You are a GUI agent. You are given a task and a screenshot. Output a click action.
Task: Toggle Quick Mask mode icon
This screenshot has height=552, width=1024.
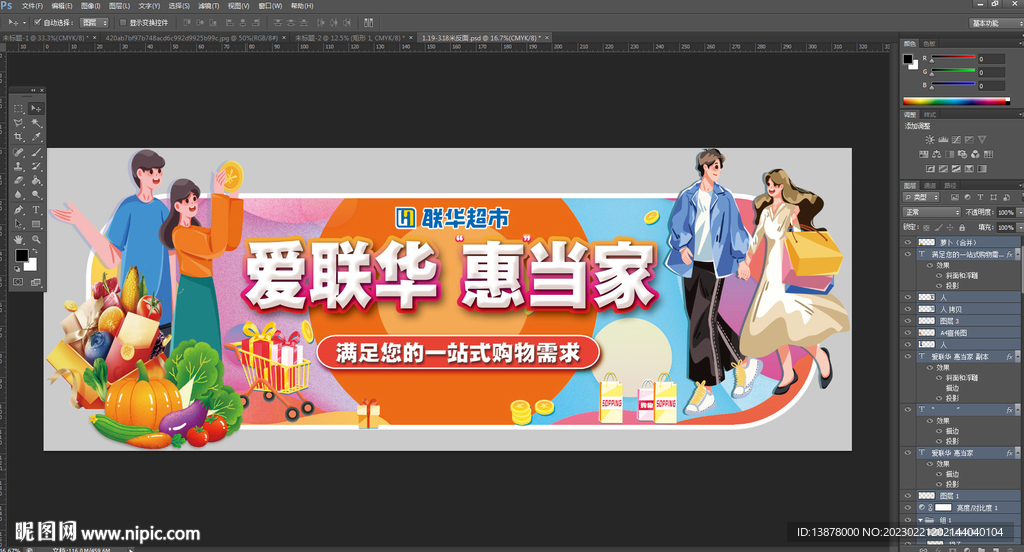[x=18, y=282]
